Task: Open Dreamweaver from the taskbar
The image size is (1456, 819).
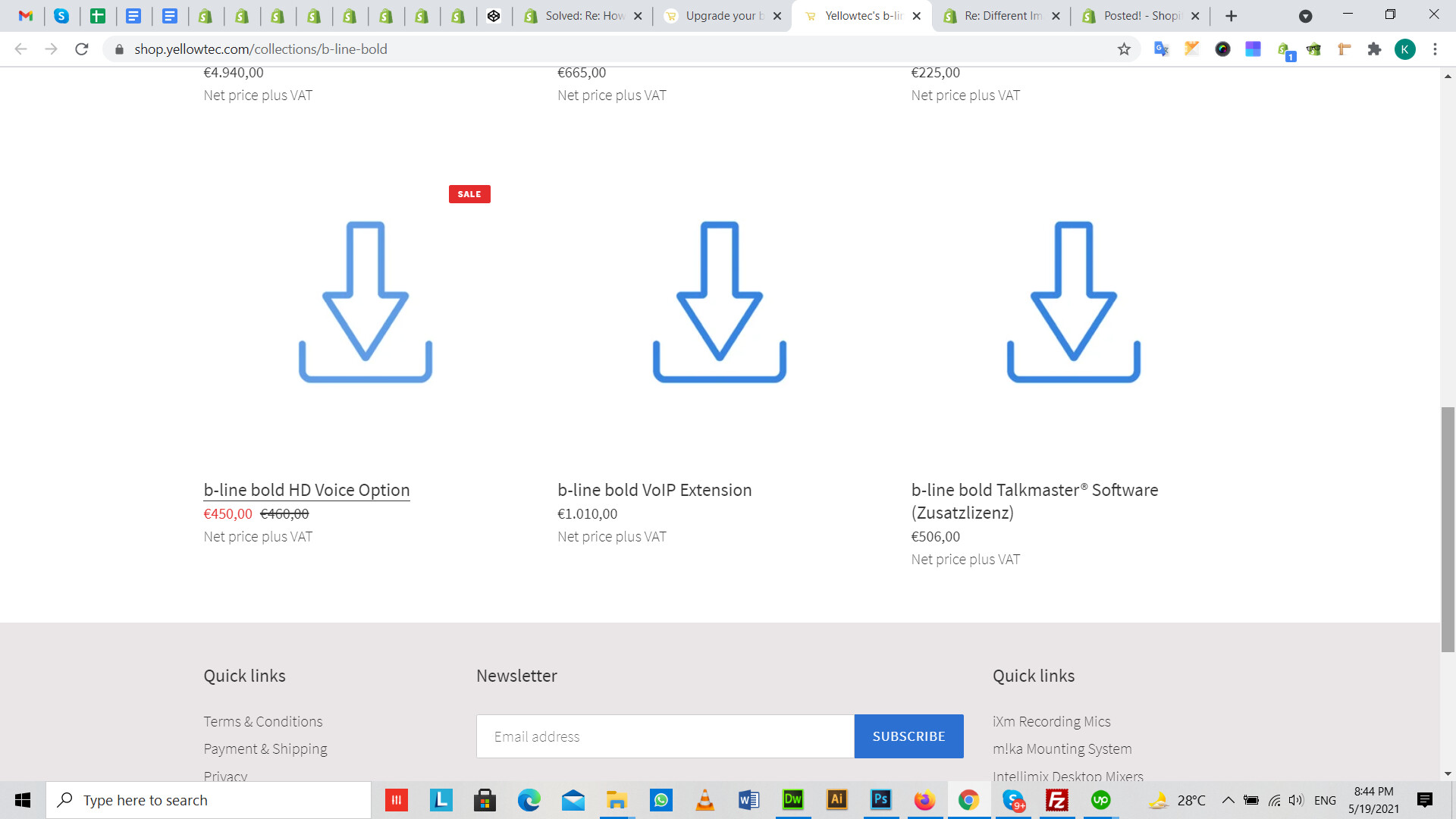Action: 792,799
